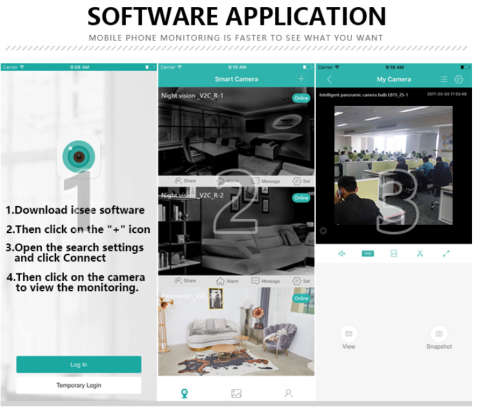Tap the View button

[349, 338]
